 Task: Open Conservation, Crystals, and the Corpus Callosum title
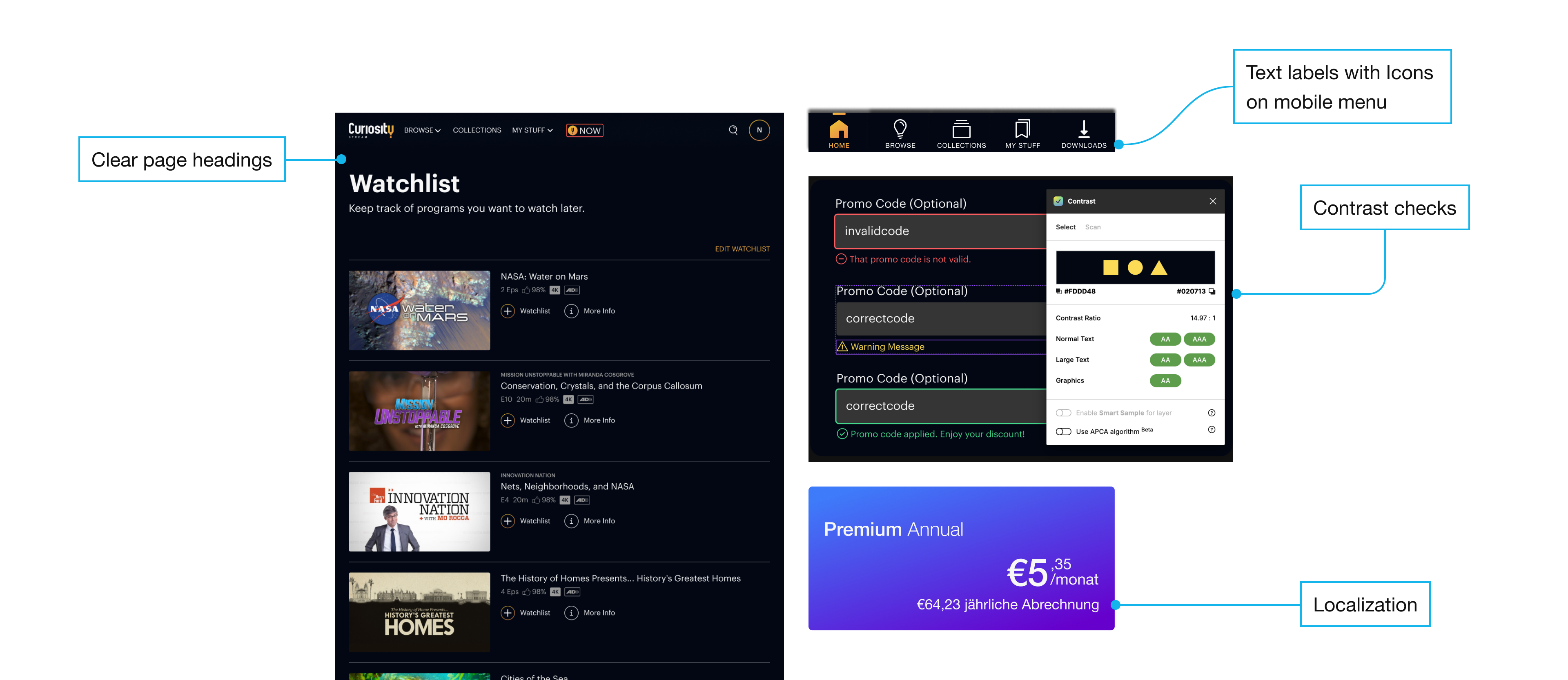pyautogui.click(x=601, y=386)
